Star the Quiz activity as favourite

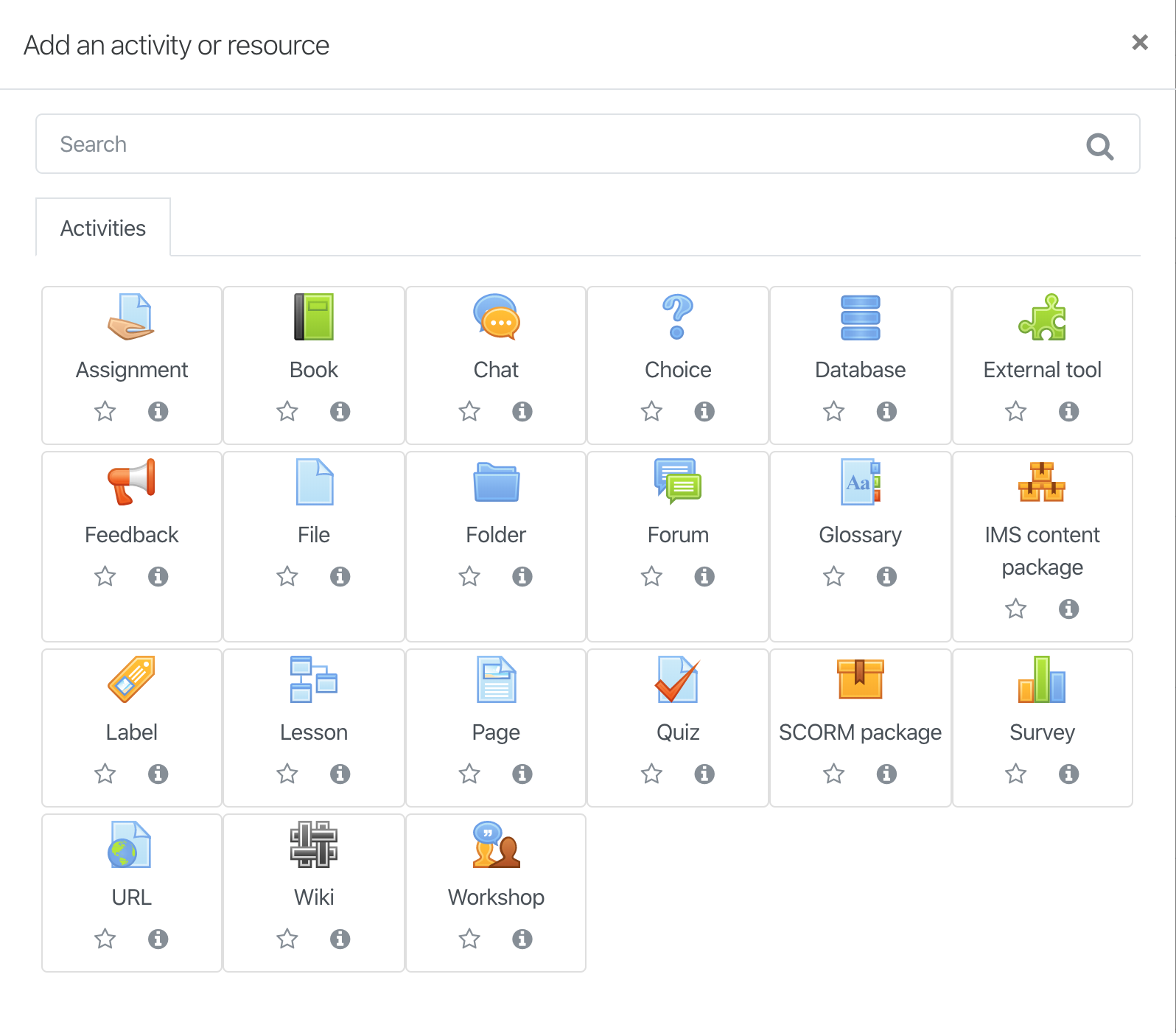click(651, 774)
